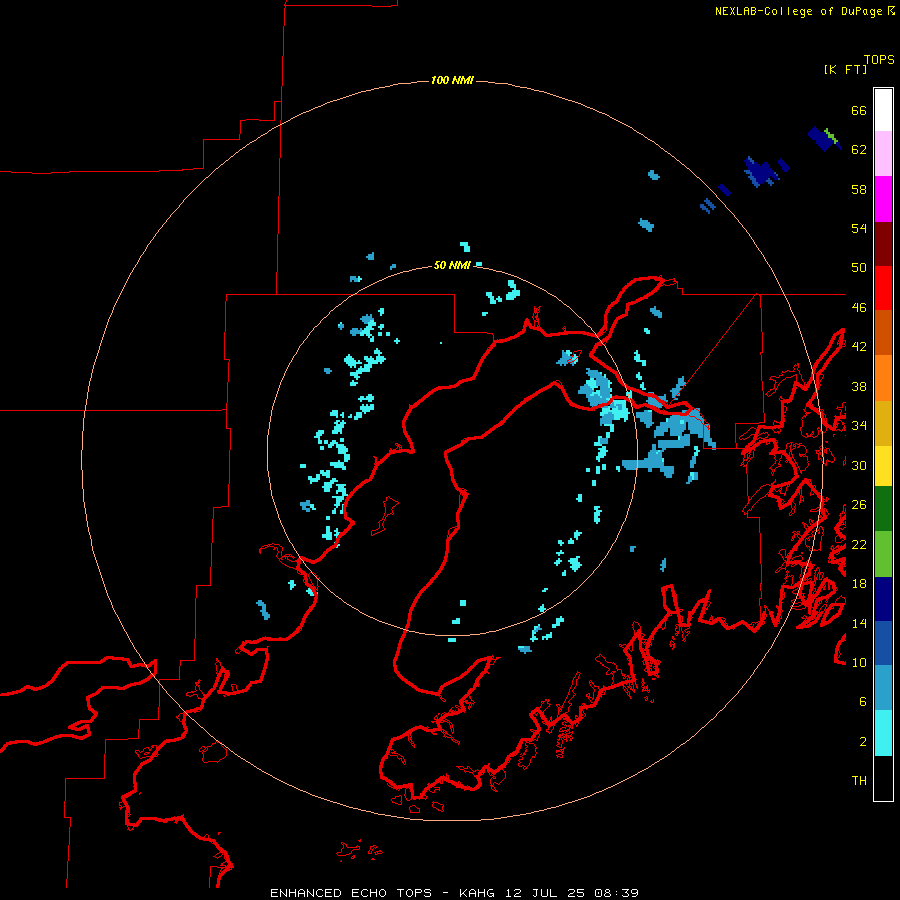Select the bright red legend swatch
The image size is (900, 900).
[x=883, y=288]
